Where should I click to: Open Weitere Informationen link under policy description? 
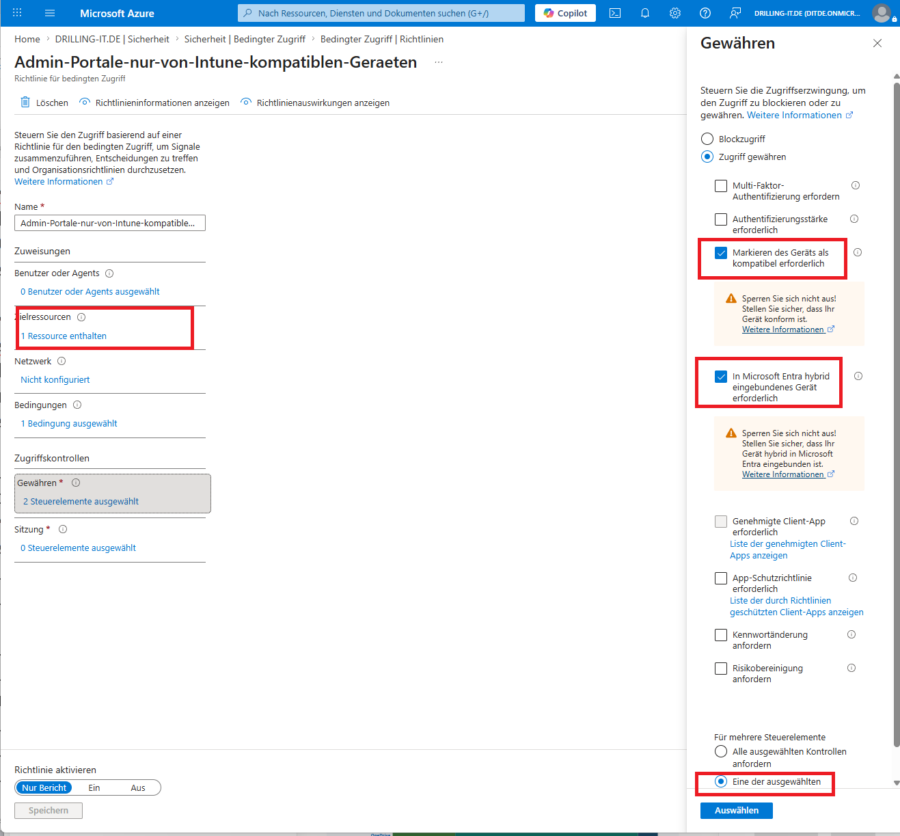pyautogui.click(x=64, y=181)
